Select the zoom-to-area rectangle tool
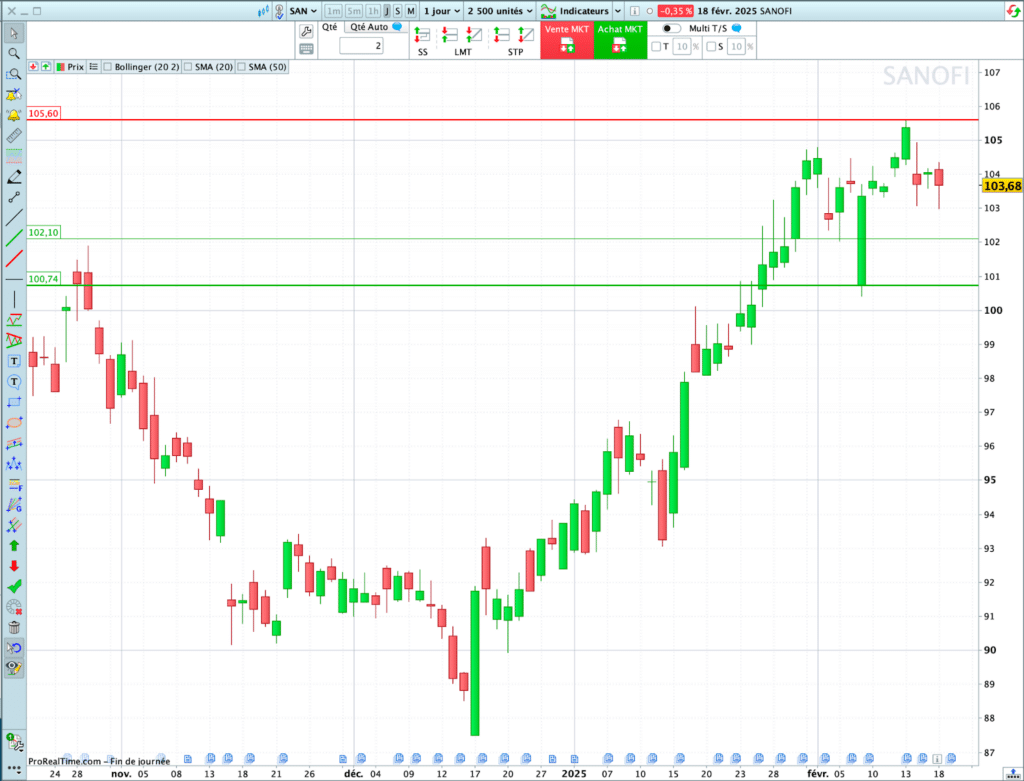This screenshot has width=1024, height=781. (14, 74)
